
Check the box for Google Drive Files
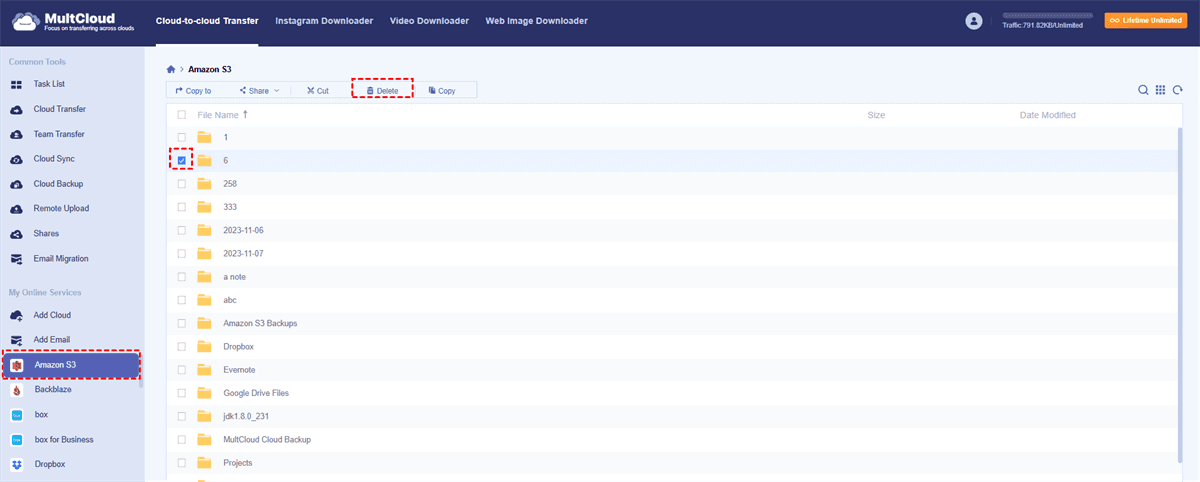182,393
